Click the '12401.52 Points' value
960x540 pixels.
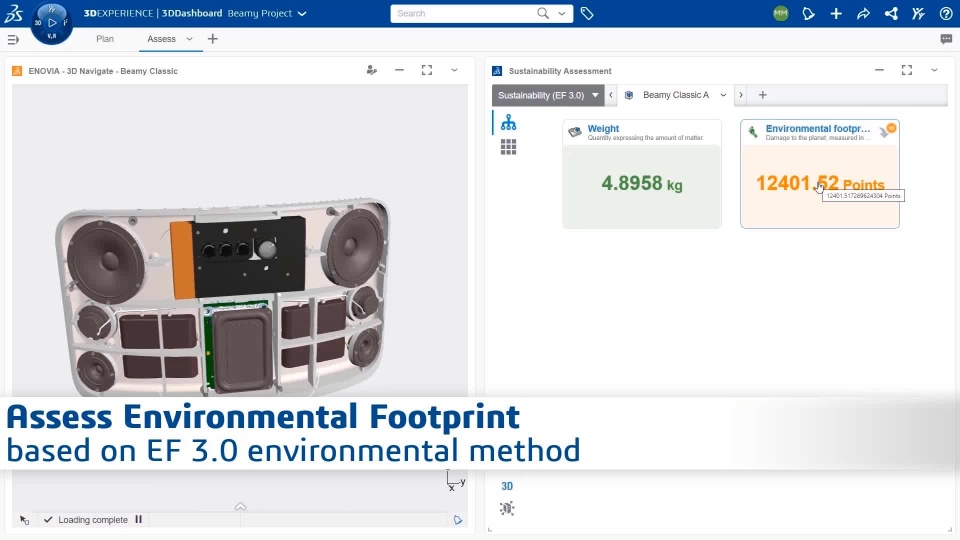click(820, 183)
